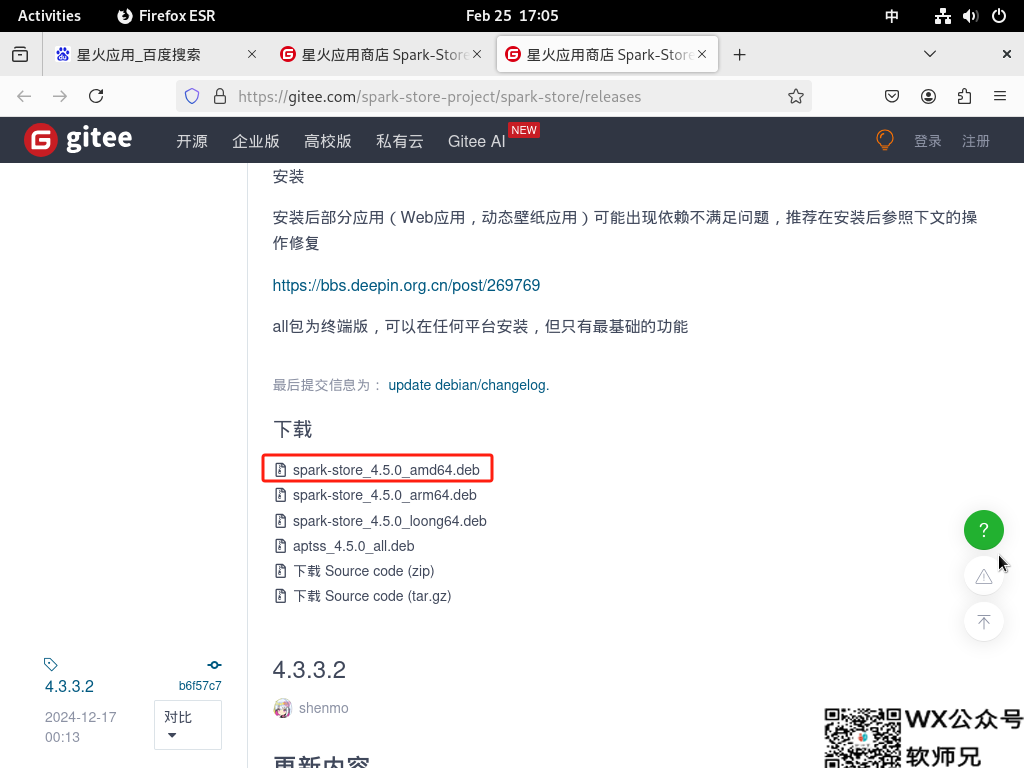Screen dimensions: 1024x768
Task: Download spark-store_4.5.0_loong64.deb
Action: pos(389,521)
